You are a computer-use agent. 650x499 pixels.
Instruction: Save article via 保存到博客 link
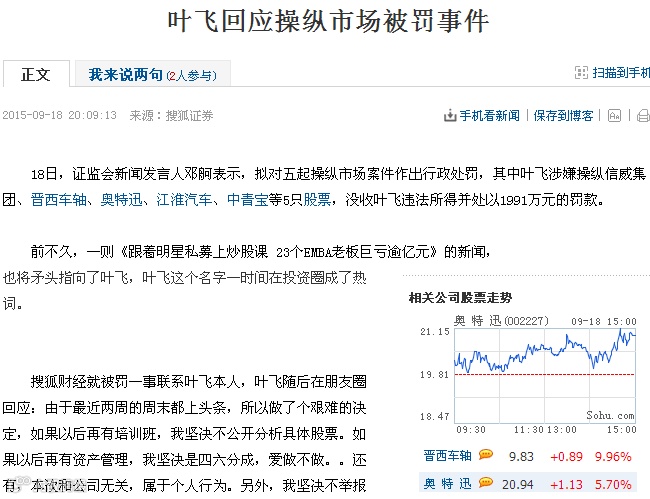tap(563, 116)
